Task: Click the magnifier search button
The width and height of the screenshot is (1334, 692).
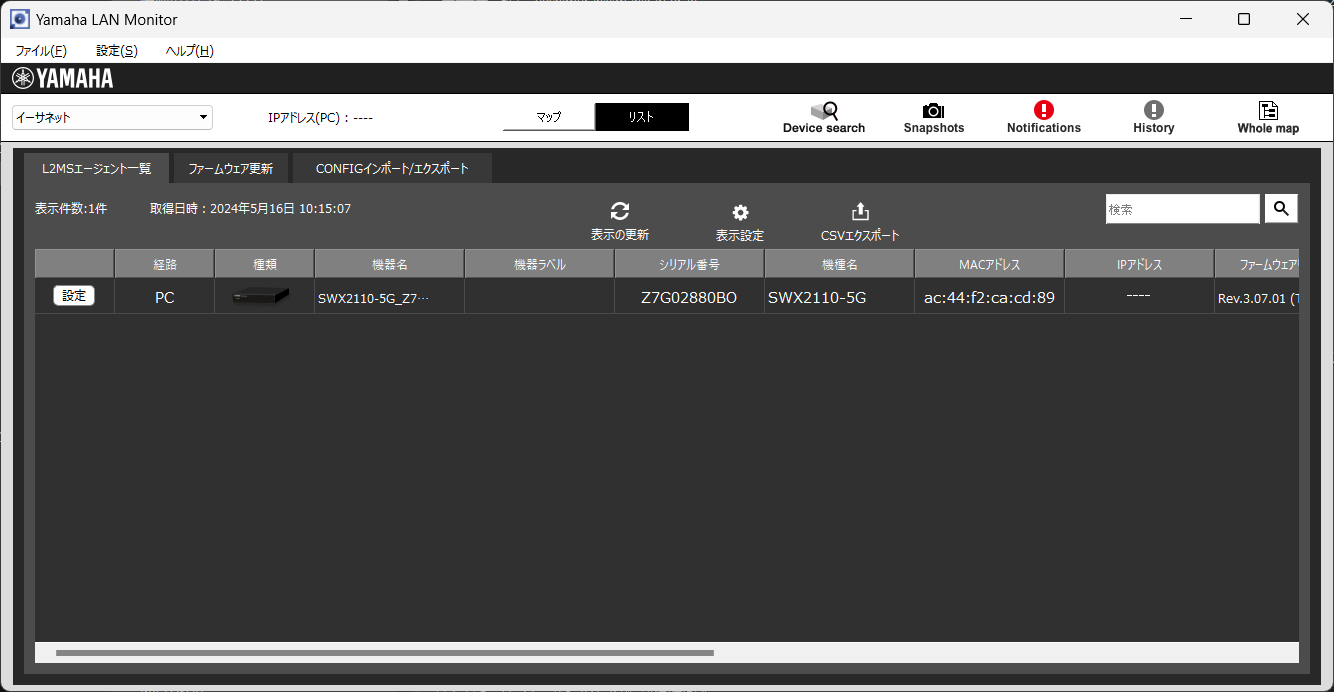Action: 1281,208
